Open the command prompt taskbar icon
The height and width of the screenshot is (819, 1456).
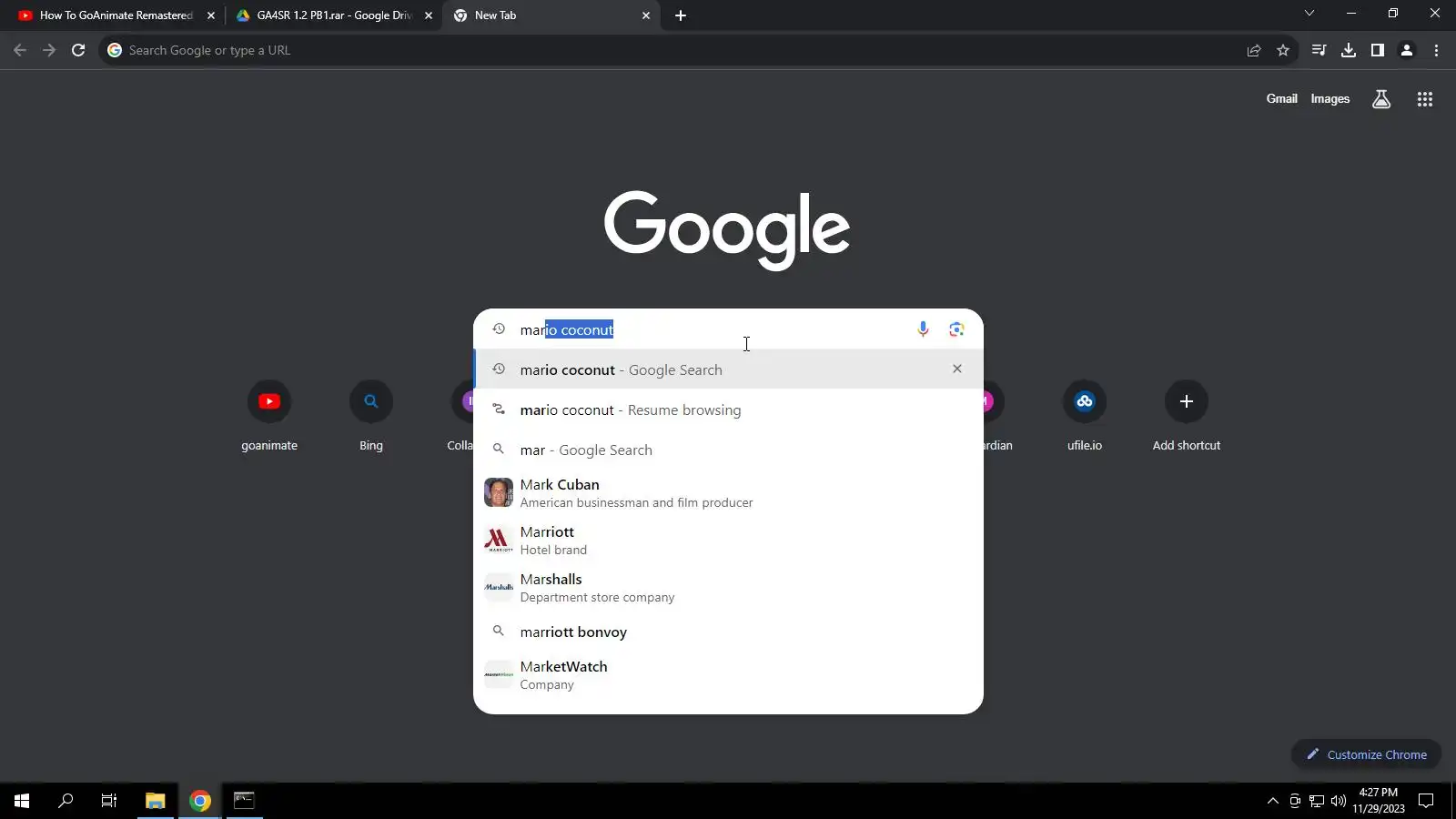pyautogui.click(x=244, y=801)
